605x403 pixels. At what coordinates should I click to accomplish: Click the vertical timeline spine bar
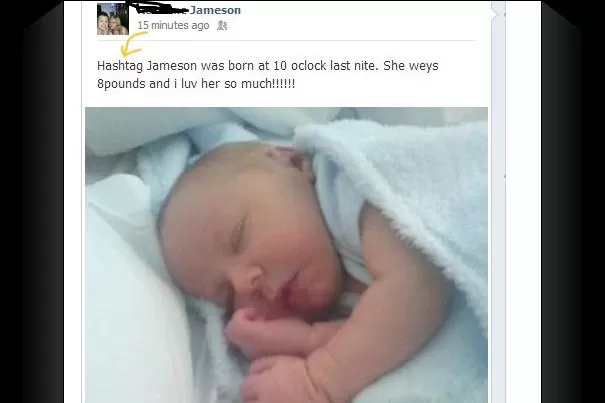point(498,202)
